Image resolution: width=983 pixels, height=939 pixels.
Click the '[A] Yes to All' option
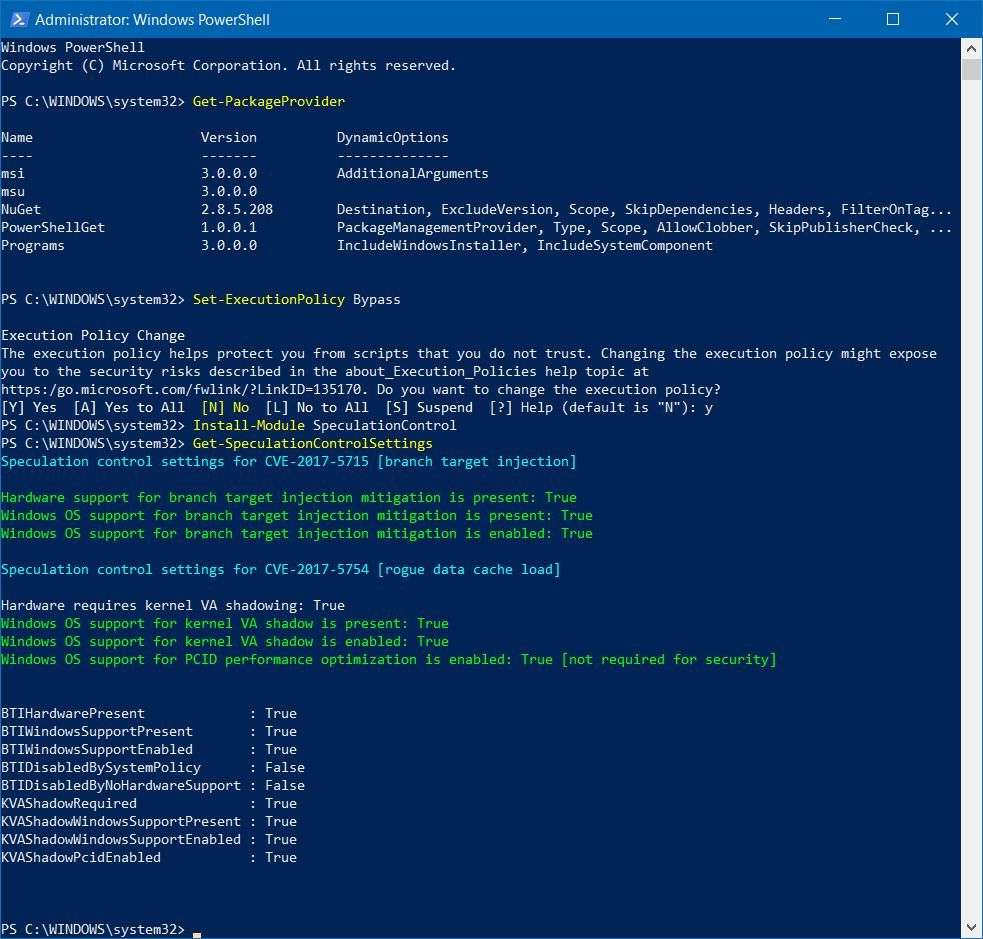tap(129, 407)
